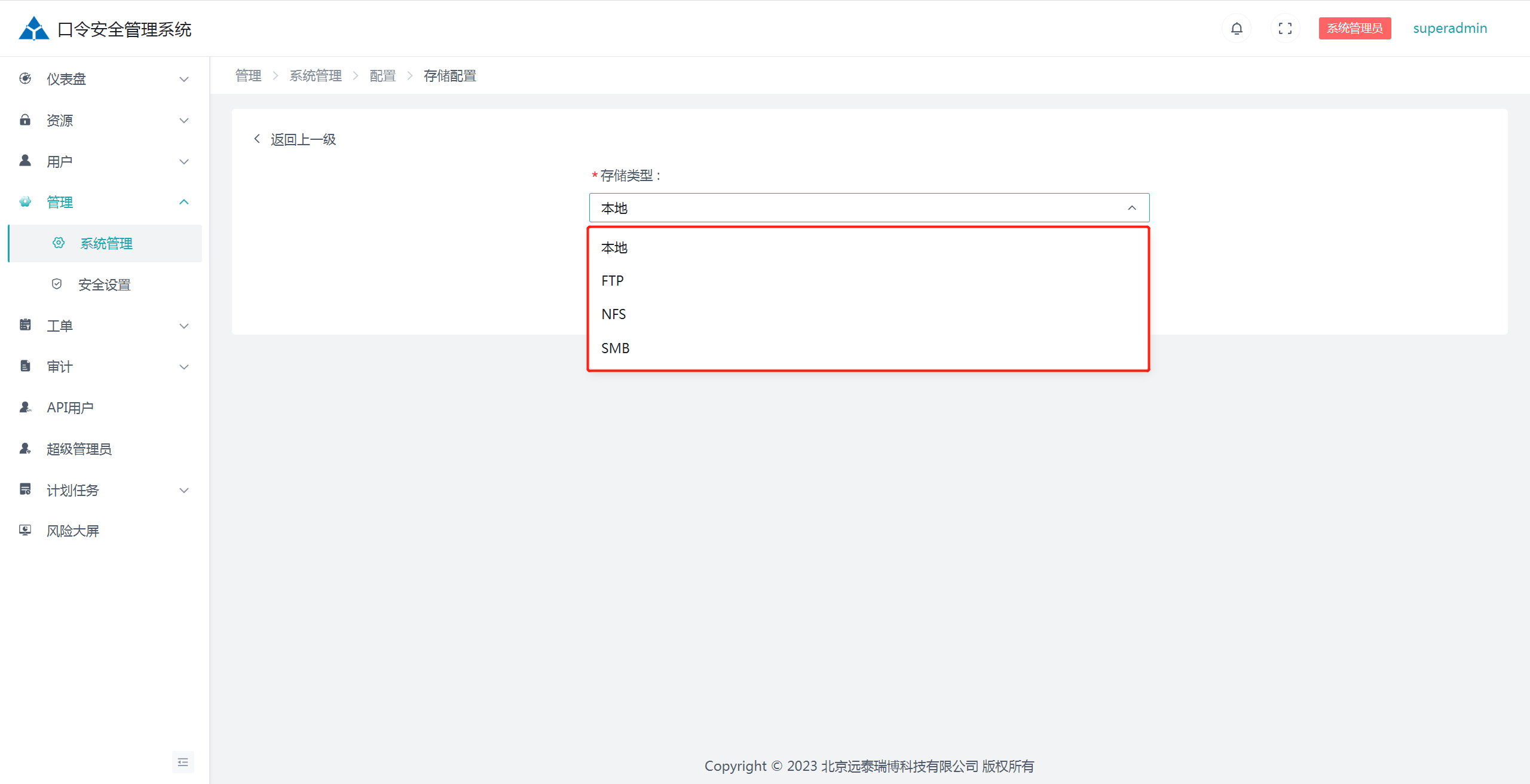Click 系统管理 in the breadcrumb
The height and width of the screenshot is (784, 1530).
[316, 76]
